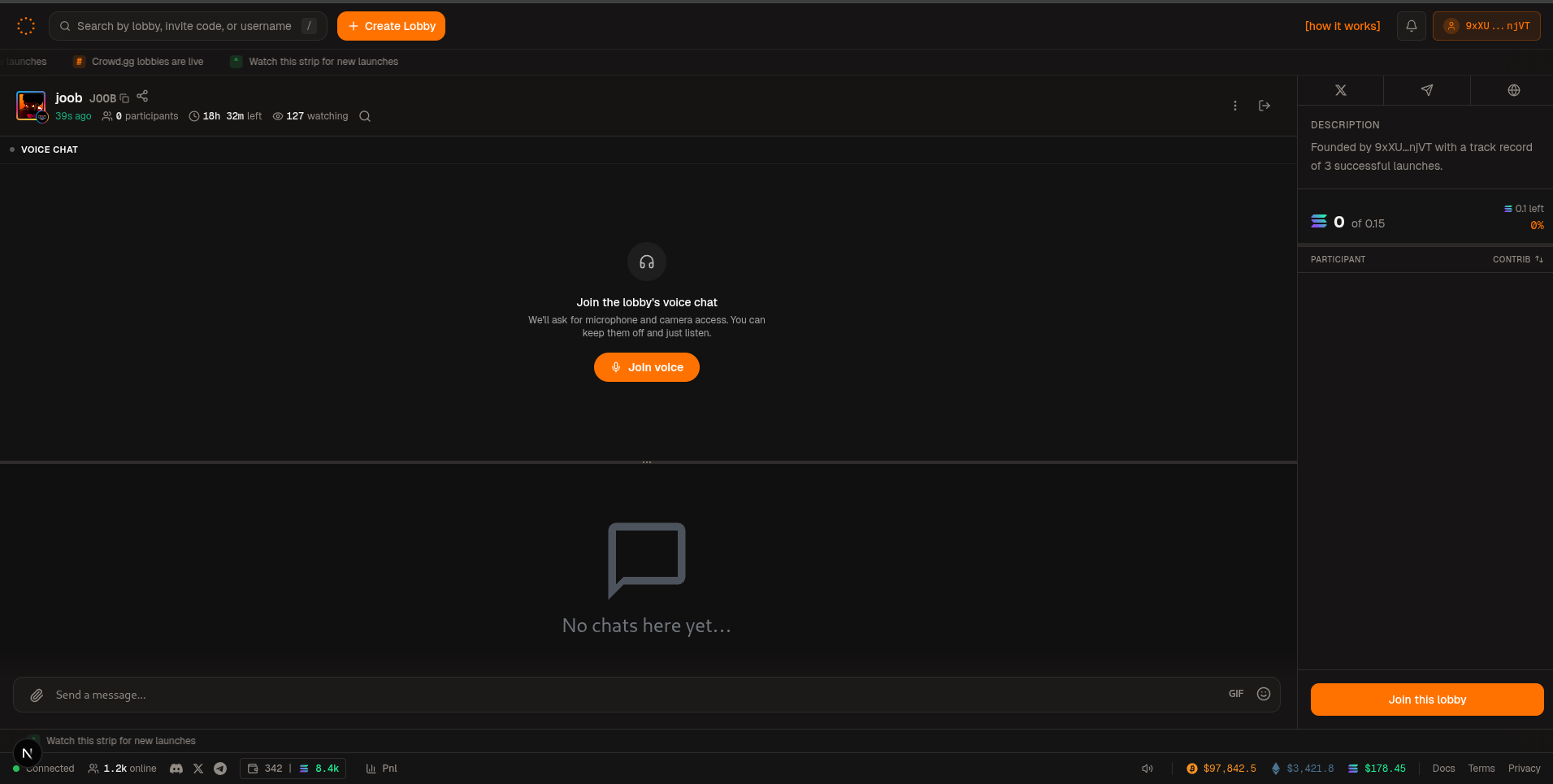Click the DESCRIPTION heading
Image resolution: width=1553 pixels, height=784 pixels.
(x=1345, y=125)
